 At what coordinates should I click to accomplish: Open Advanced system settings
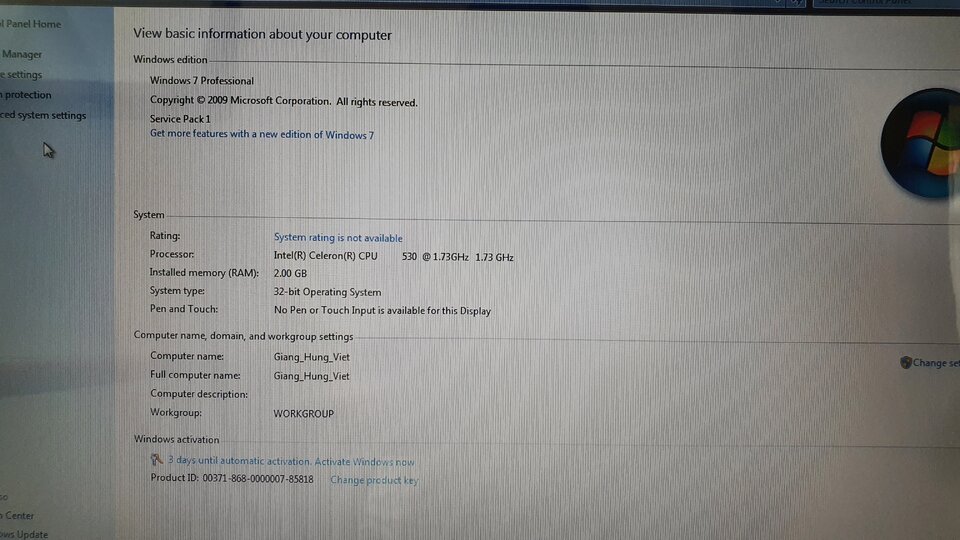click(43, 115)
